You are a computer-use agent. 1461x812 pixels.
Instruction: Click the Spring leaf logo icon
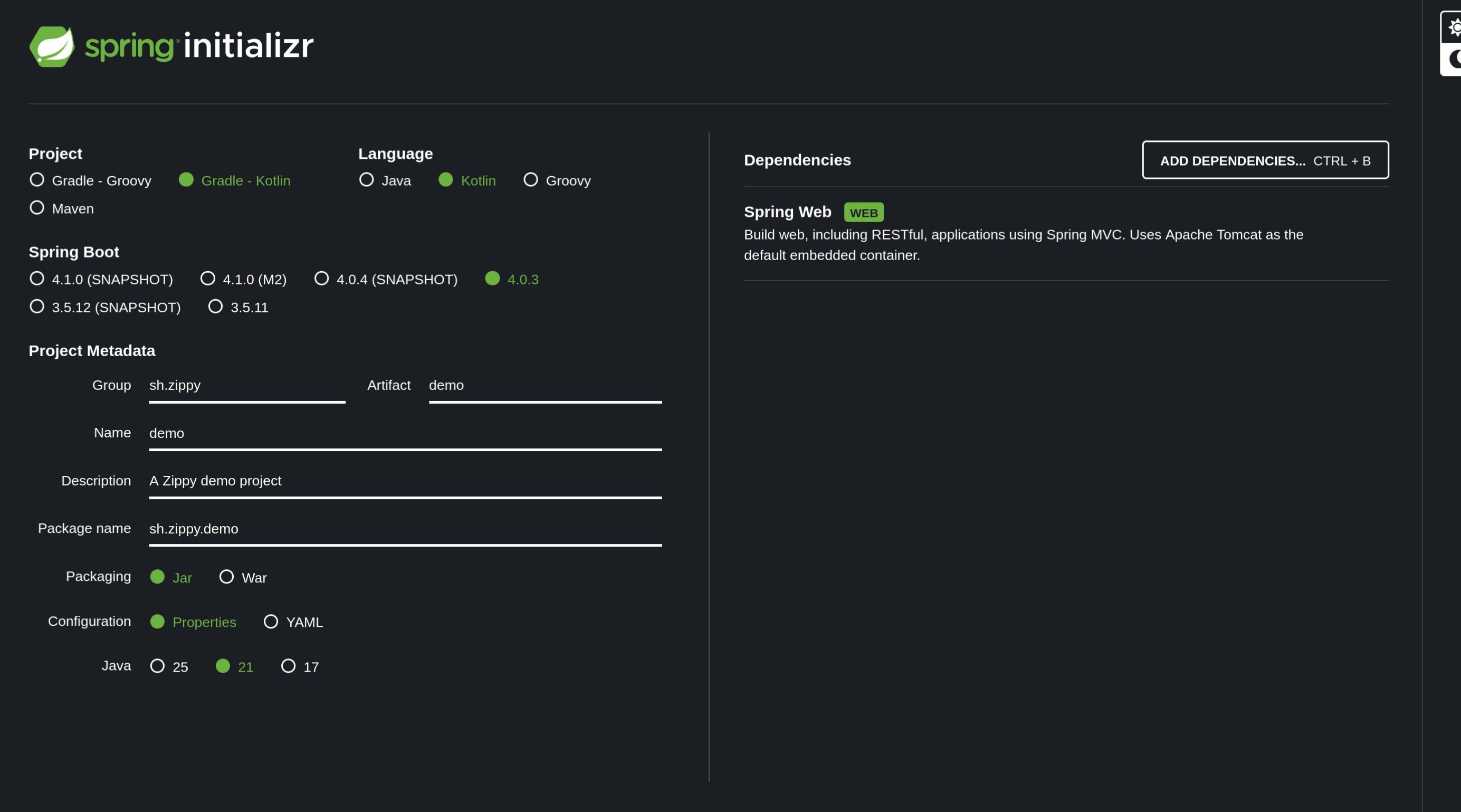[52, 46]
